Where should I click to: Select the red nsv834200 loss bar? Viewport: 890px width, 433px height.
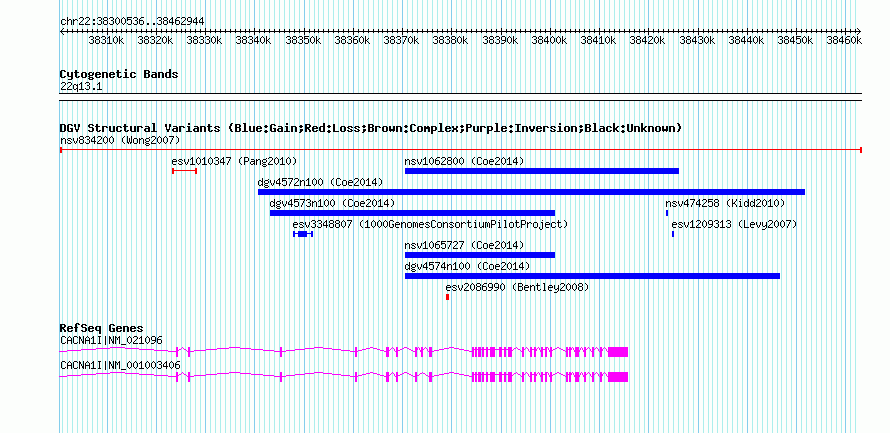click(461, 150)
